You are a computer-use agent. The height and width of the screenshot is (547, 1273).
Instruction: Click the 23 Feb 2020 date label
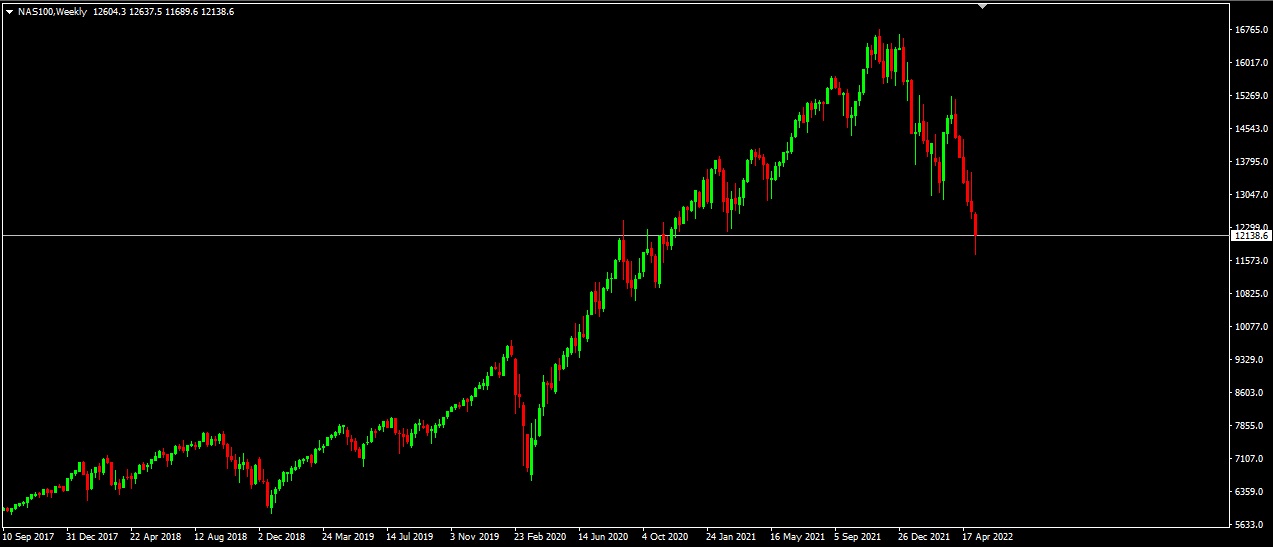click(540, 537)
